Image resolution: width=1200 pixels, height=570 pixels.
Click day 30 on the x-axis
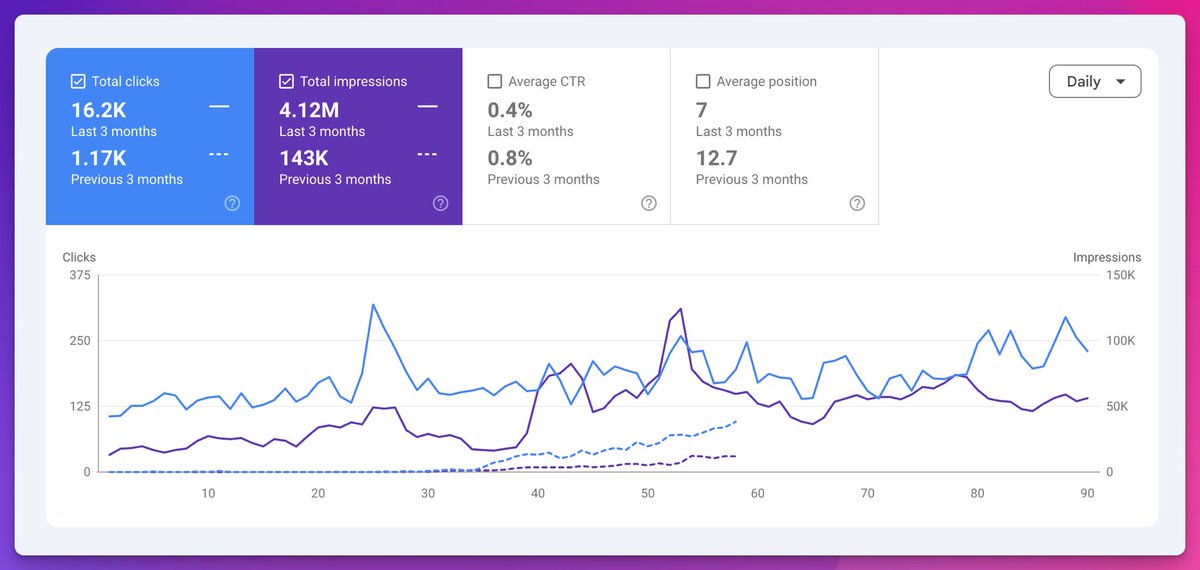428,493
